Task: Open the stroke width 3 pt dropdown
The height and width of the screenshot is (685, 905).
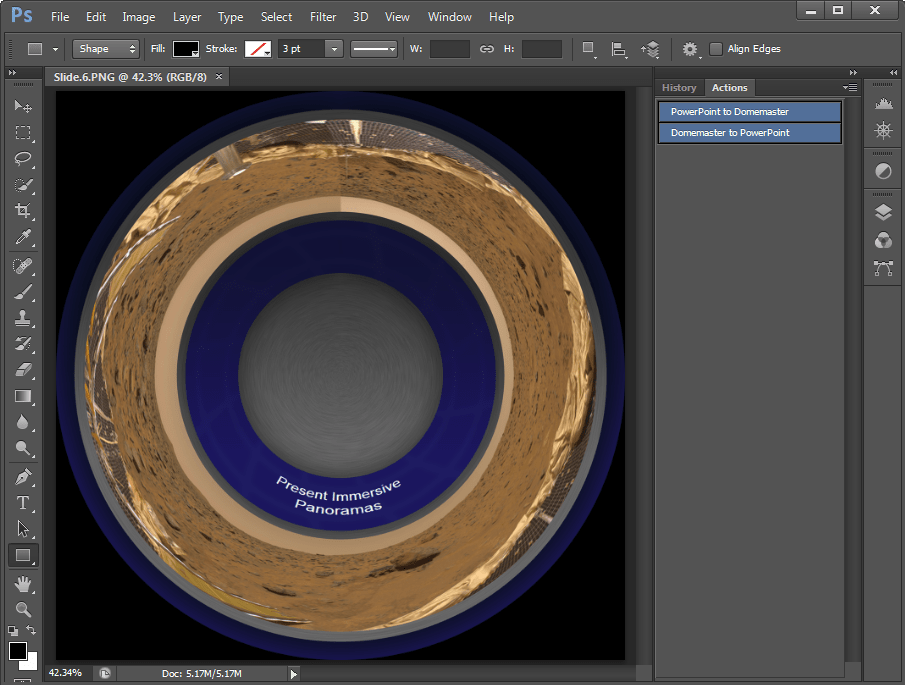Action: tap(334, 49)
